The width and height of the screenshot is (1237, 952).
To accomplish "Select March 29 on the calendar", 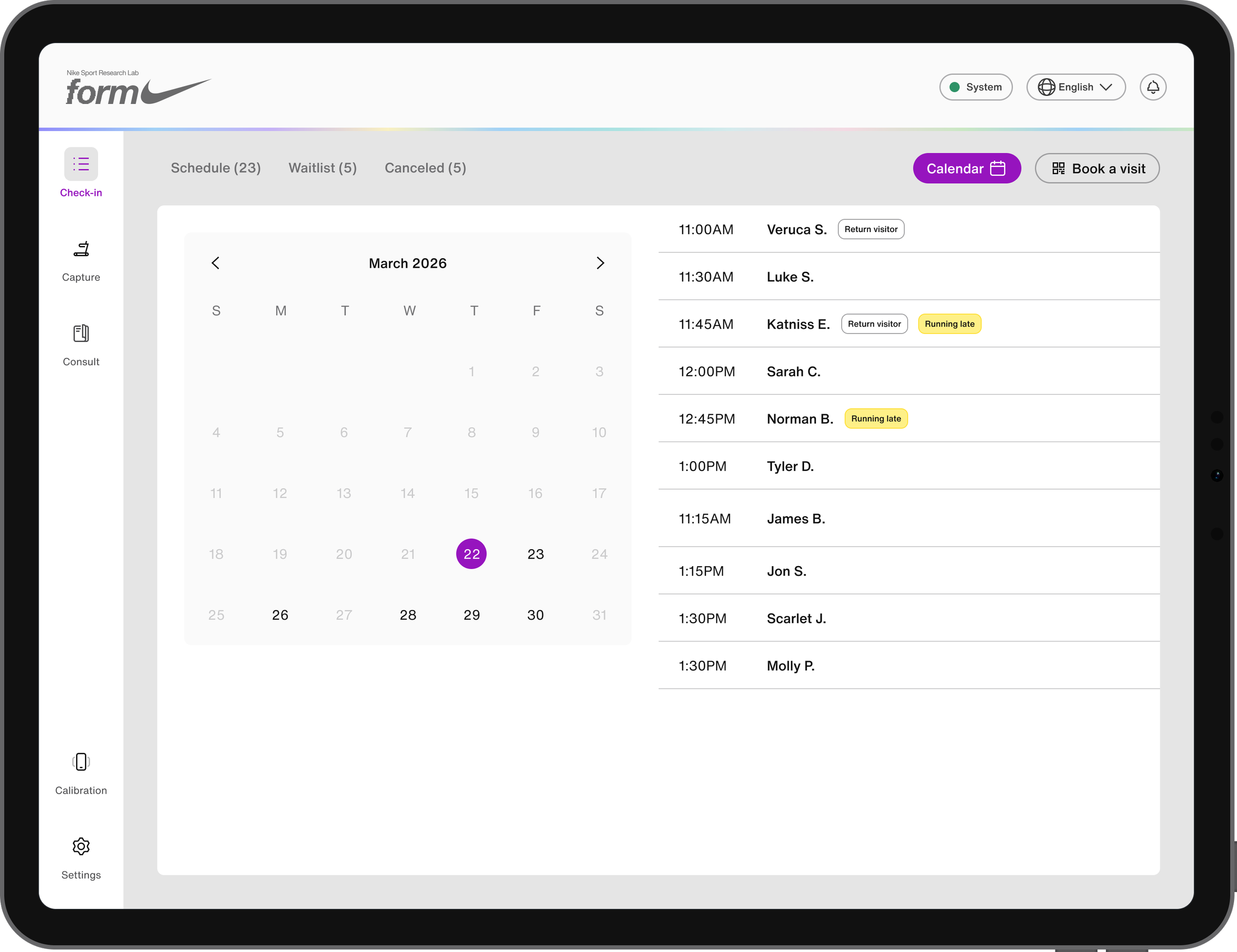I will (471, 615).
